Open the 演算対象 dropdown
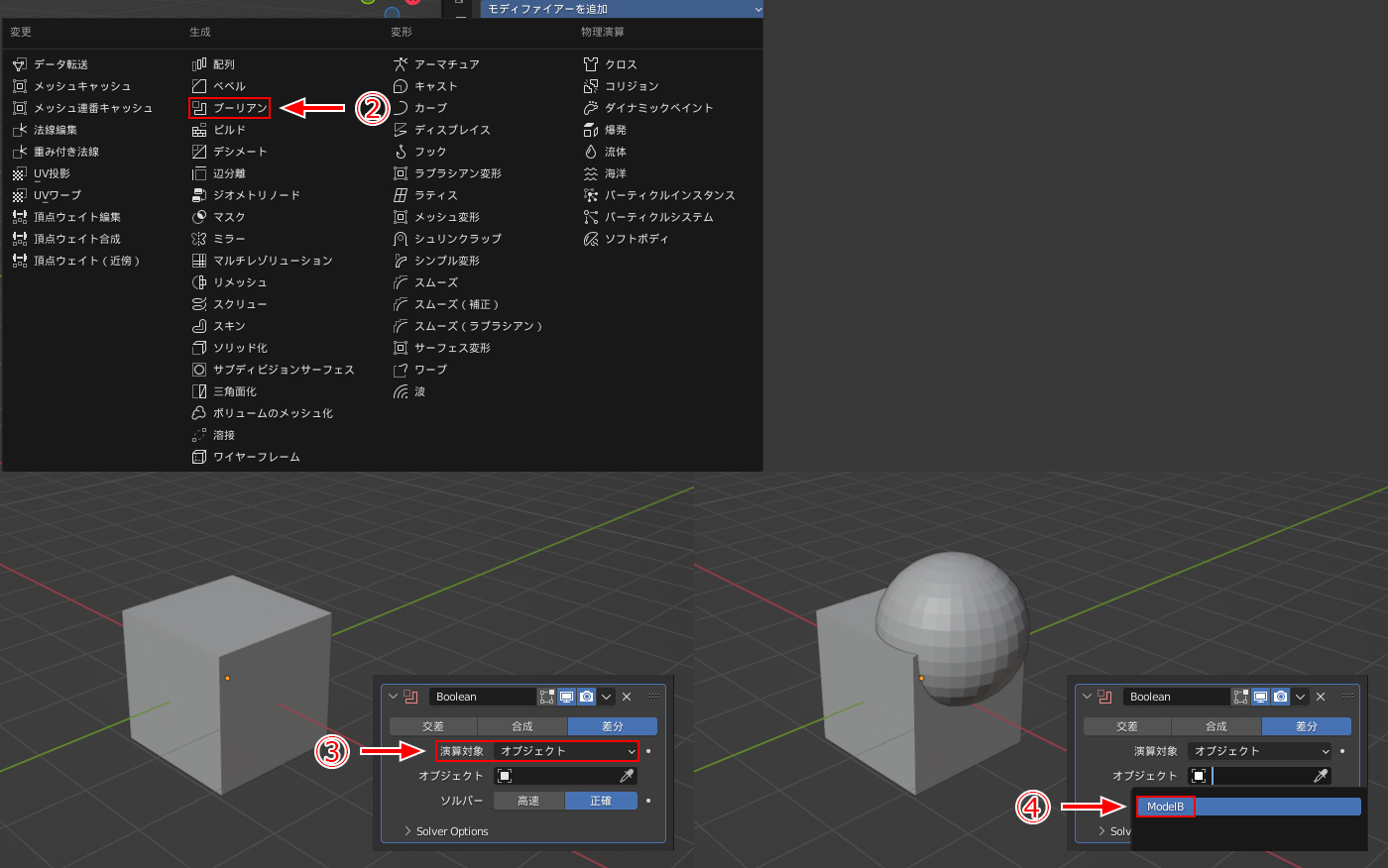The width and height of the screenshot is (1388, 868). pos(564,751)
